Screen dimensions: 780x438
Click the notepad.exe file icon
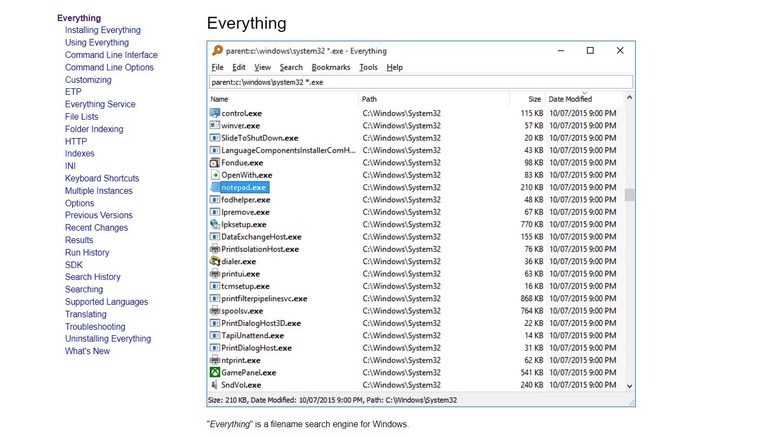click(x=214, y=187)
